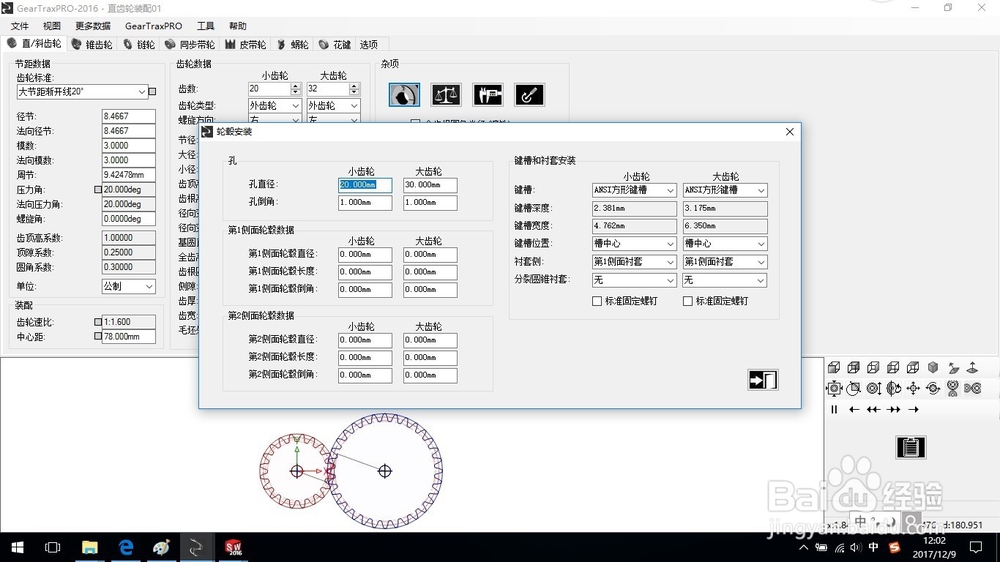Open SolidWorks 2016 from the taskbar
This screenshot has width=1000, height=562.
(x=233, y=547)
